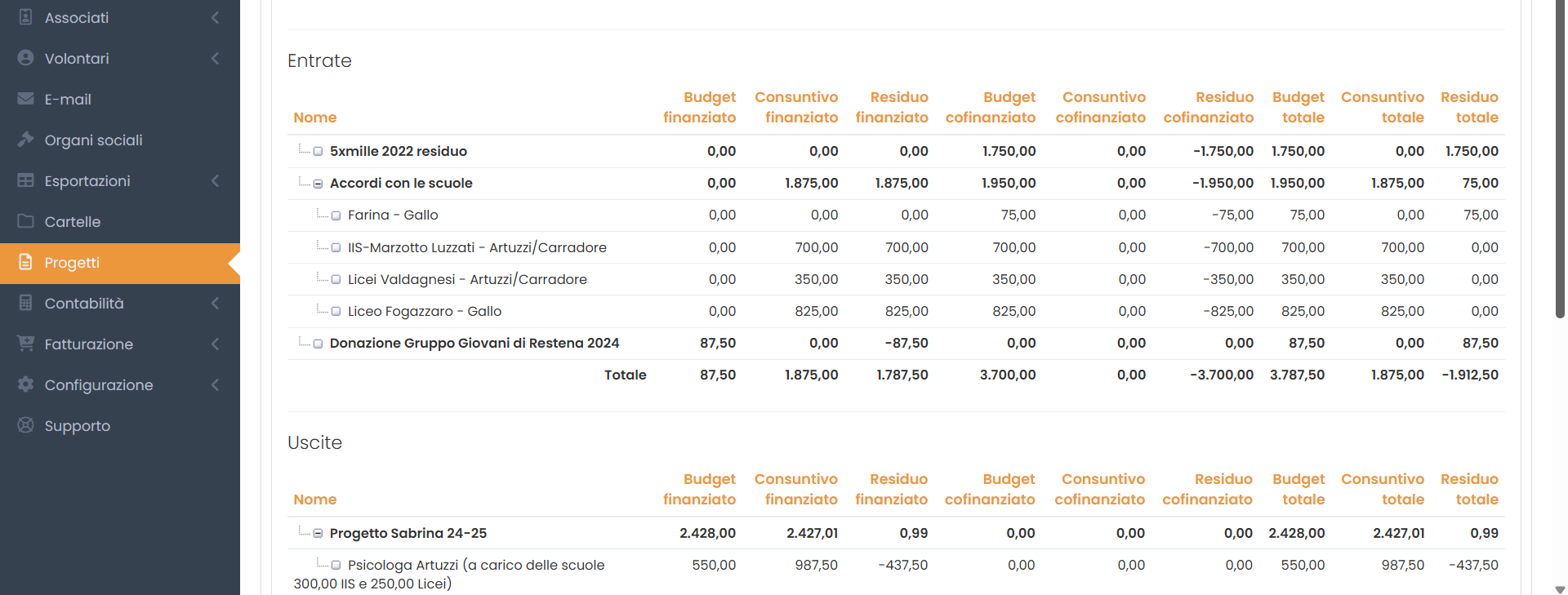Collapse the Accordi con le scuole row

318,184
